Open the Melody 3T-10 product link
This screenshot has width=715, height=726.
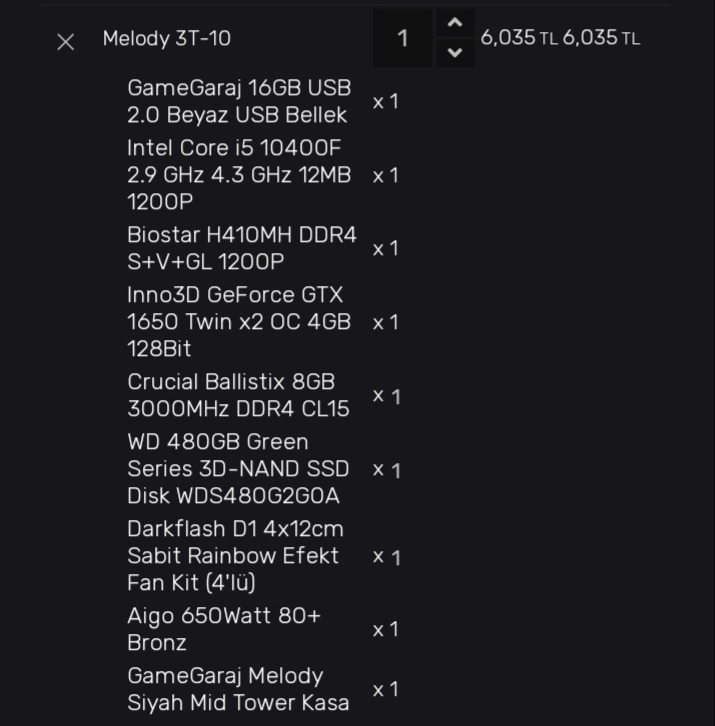tap(166, 39)
